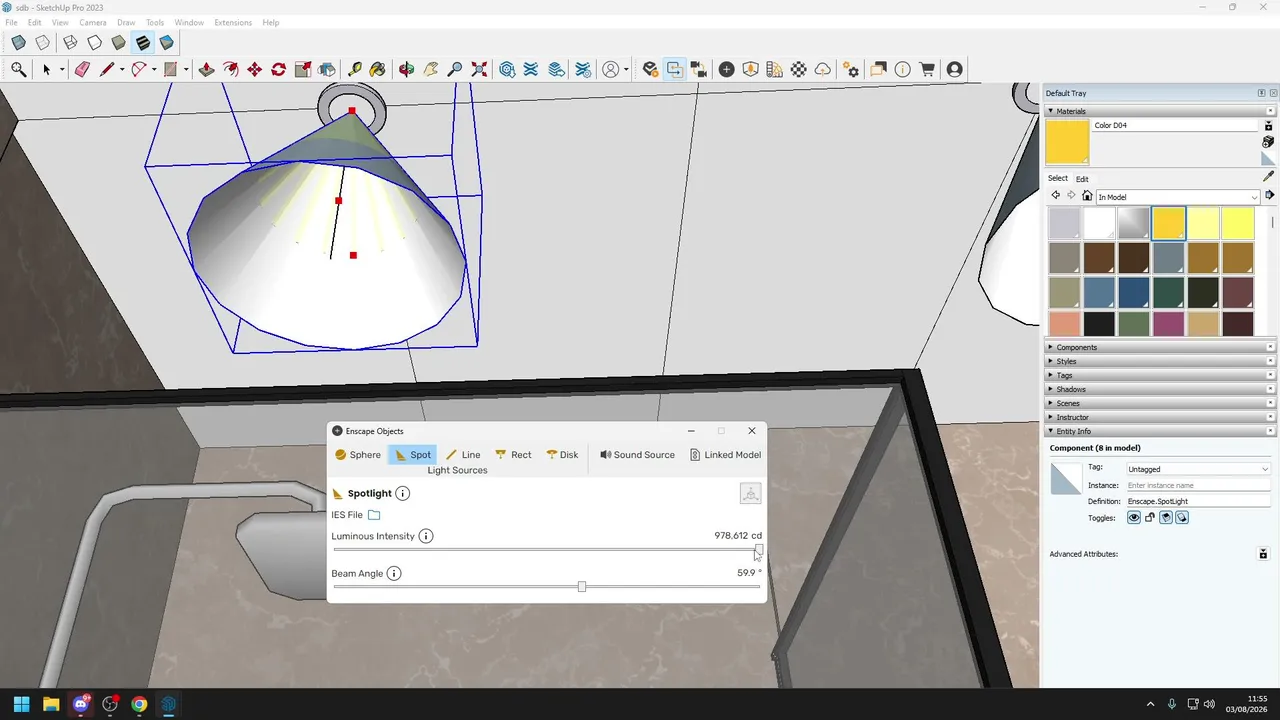This screenshot has width=1280, height=720.
Task: Switch to Shaded With Textures style
Action: [142, 43]
